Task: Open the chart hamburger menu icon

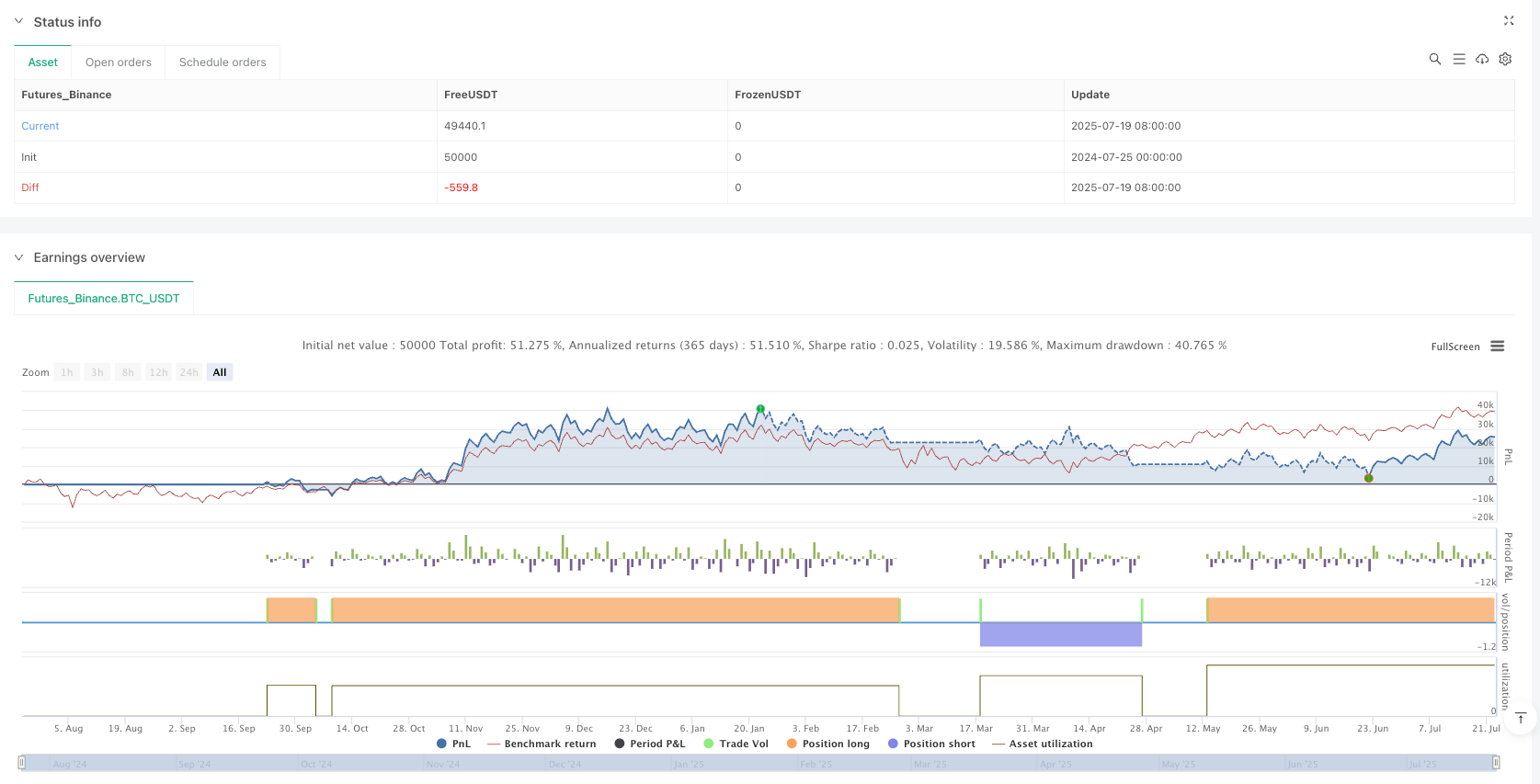Action: 1498,347
